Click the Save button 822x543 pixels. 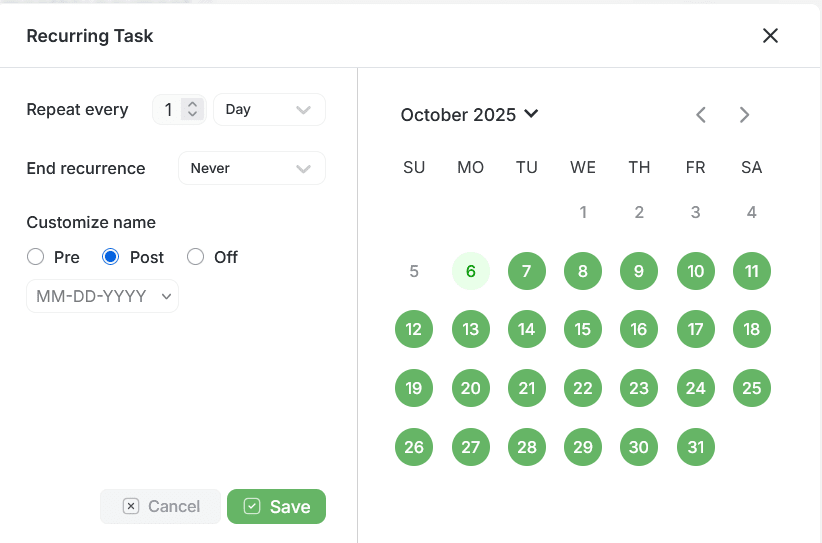(x=276, y=506)
